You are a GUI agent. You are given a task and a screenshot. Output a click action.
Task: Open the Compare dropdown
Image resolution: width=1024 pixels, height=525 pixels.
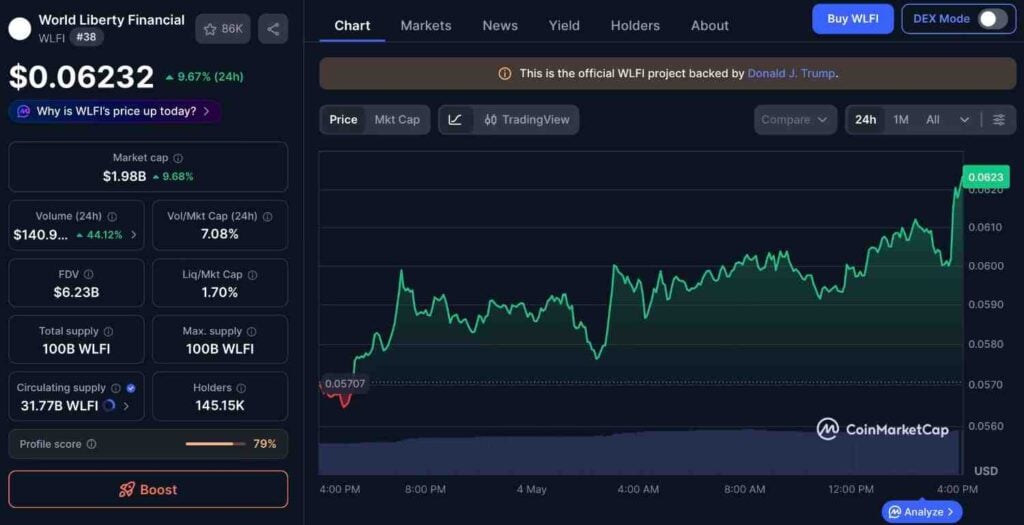[x=795, y=119]
